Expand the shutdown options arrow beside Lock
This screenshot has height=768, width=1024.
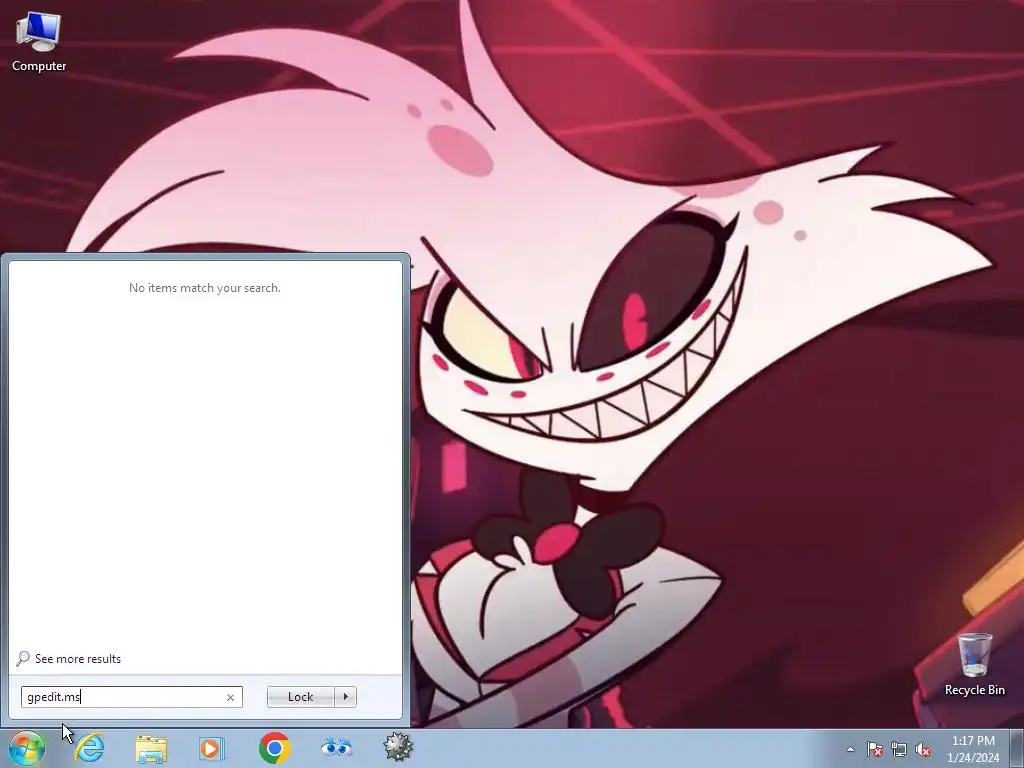[345, 697]
